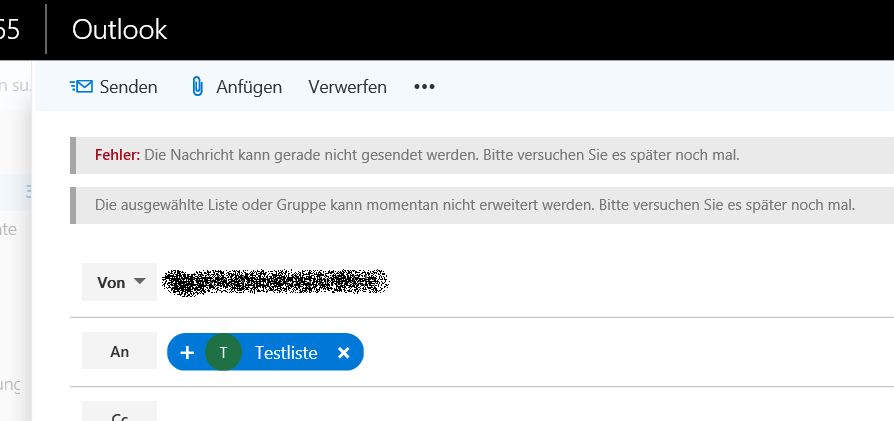Click the Anfügen label text
Screen dimensions: 894x421
[x=249, y=87]
